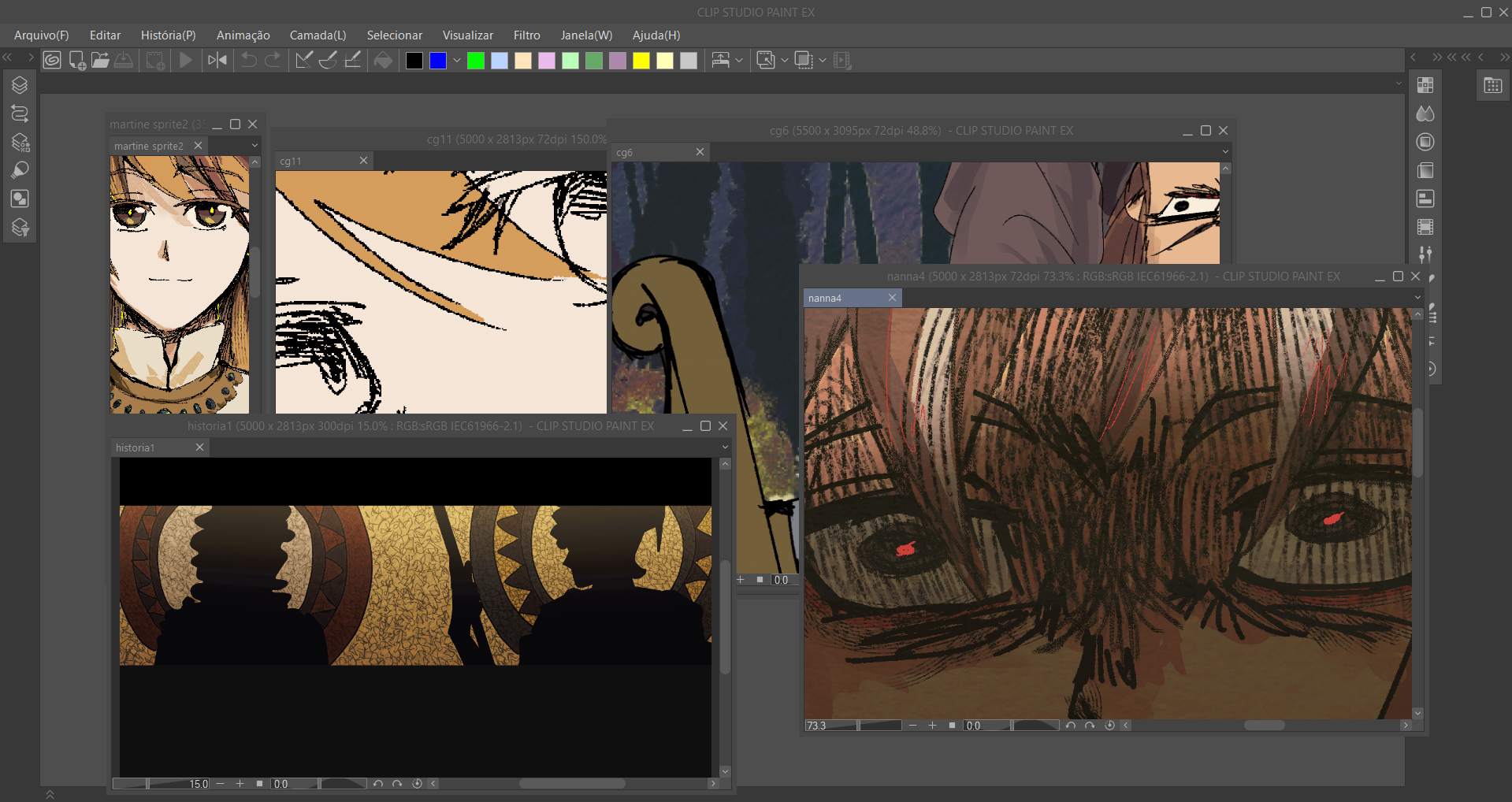Screen dimensions: 1512x802
Task: Click the horizontal scrollbar in nanna4 window
Action: [x=1264, y=726]
